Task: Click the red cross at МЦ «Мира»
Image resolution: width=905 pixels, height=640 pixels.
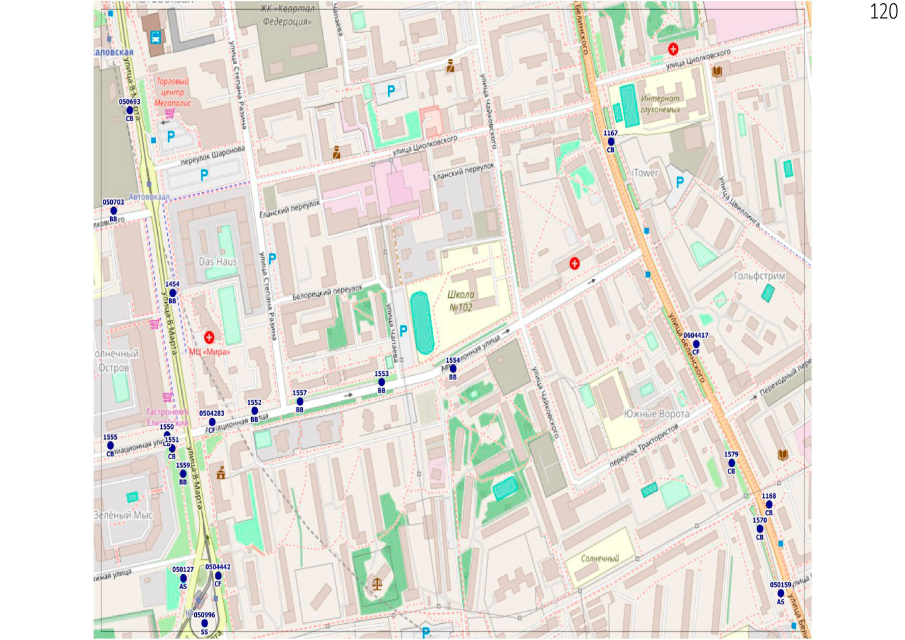Action: [x=209, y=337]
